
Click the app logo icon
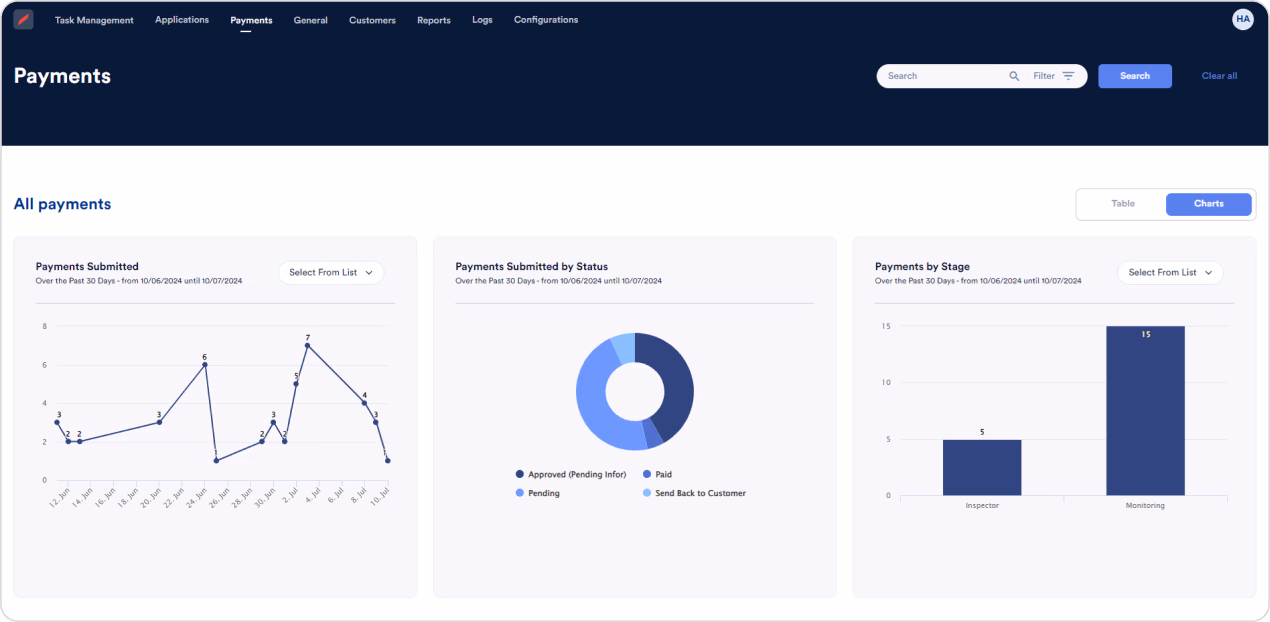coord(23,19)
